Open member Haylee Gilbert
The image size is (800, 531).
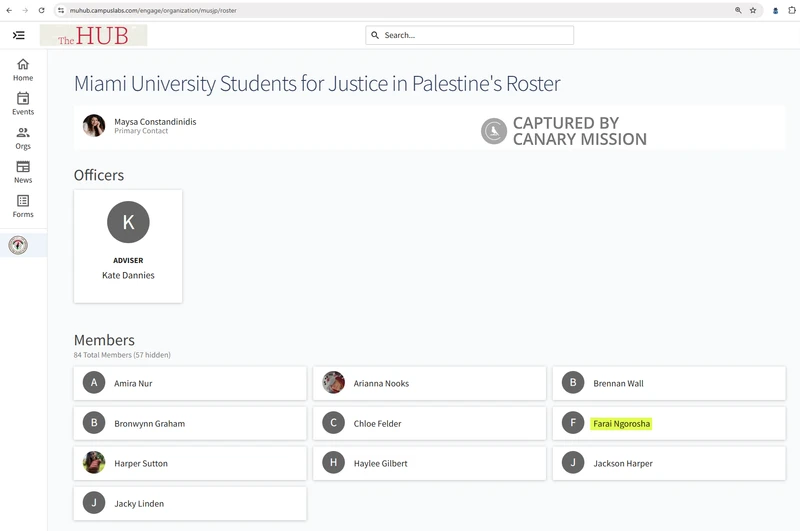click(x=381, y=463)
